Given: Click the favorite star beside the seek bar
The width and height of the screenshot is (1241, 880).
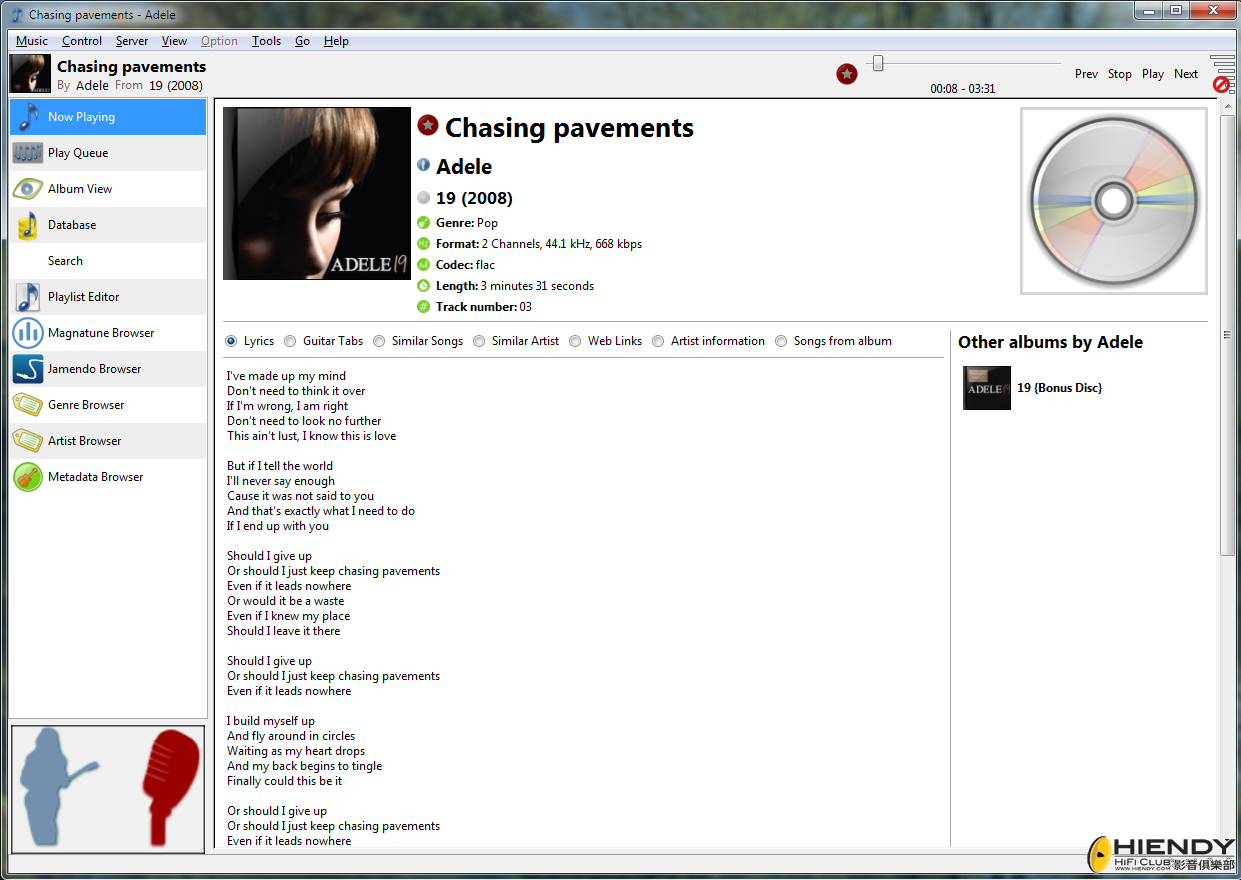Looking at the screenshot, I should click(x=847, y=73).
